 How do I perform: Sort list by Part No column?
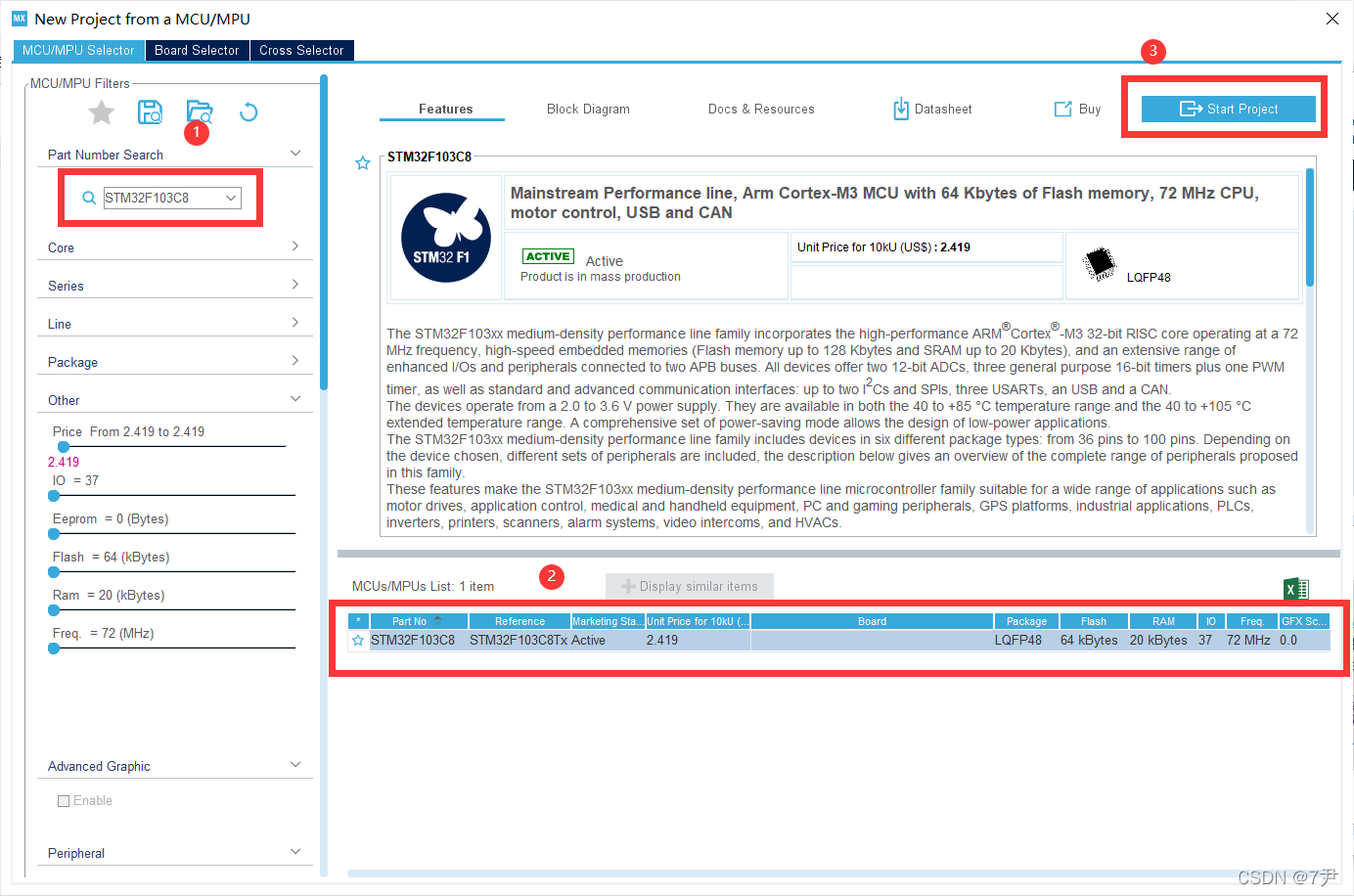(x=419, y=621)
